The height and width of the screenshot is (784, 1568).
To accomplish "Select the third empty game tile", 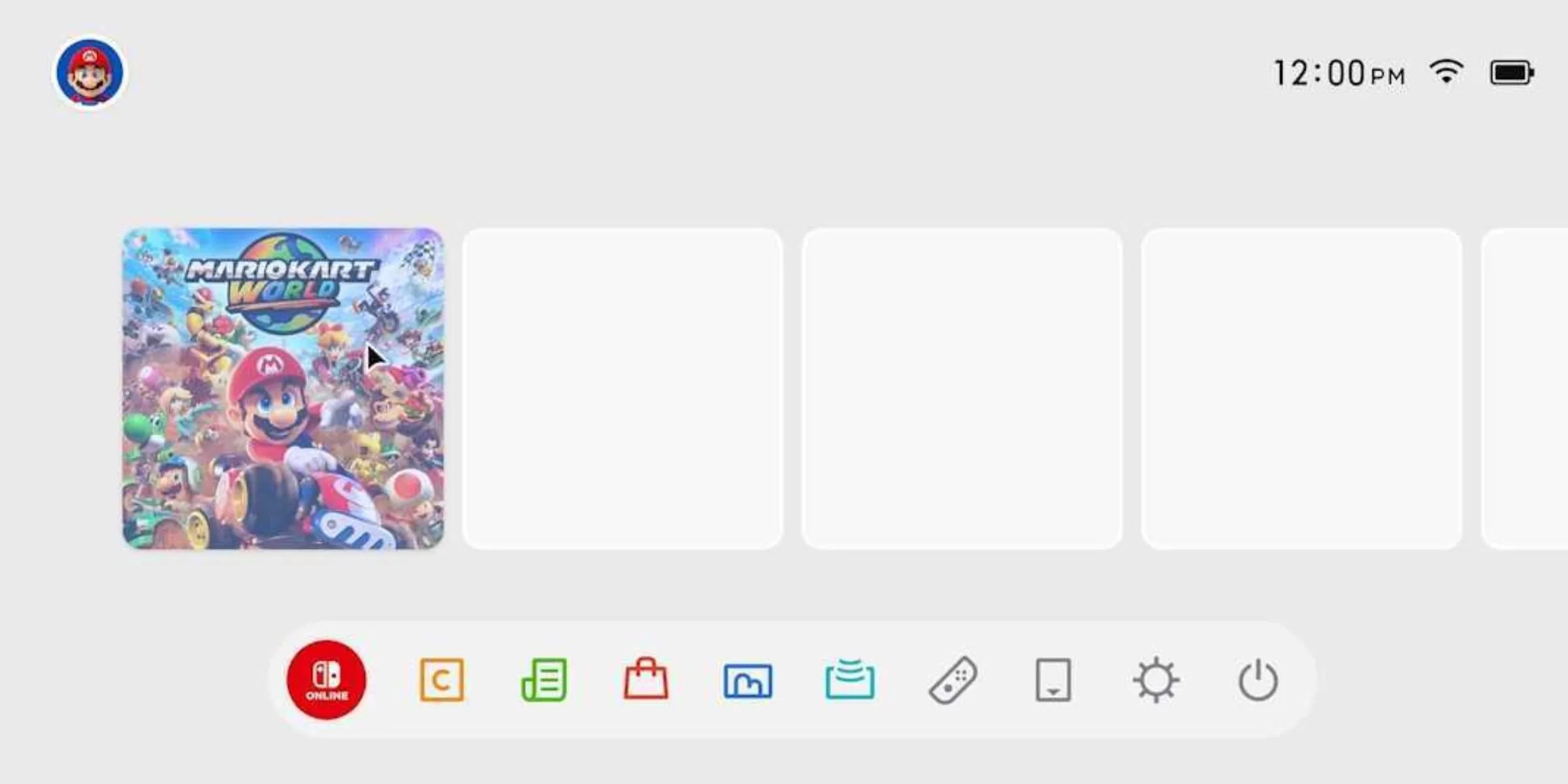I will 1301,389.
